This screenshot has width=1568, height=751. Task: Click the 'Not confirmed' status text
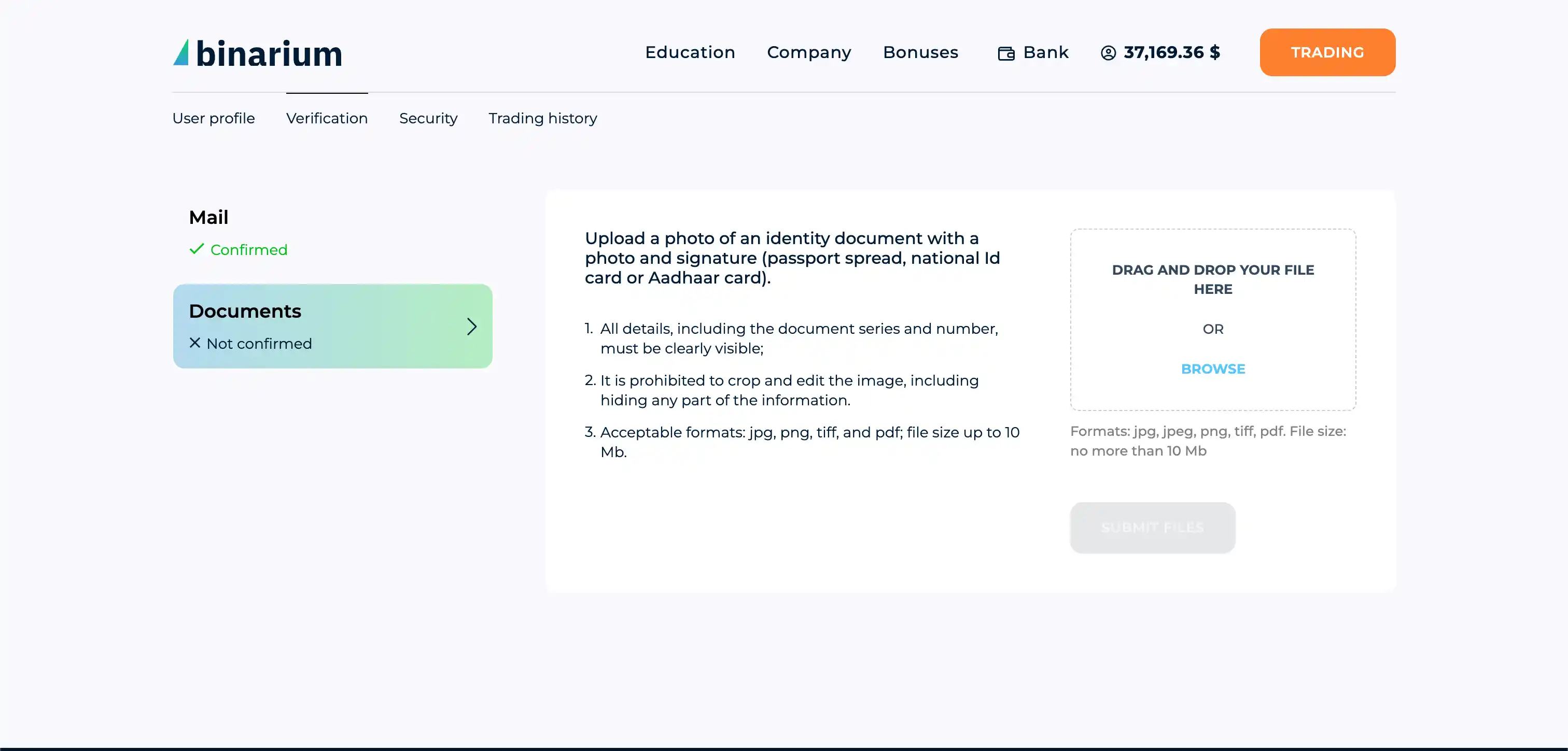coord(259,343)
